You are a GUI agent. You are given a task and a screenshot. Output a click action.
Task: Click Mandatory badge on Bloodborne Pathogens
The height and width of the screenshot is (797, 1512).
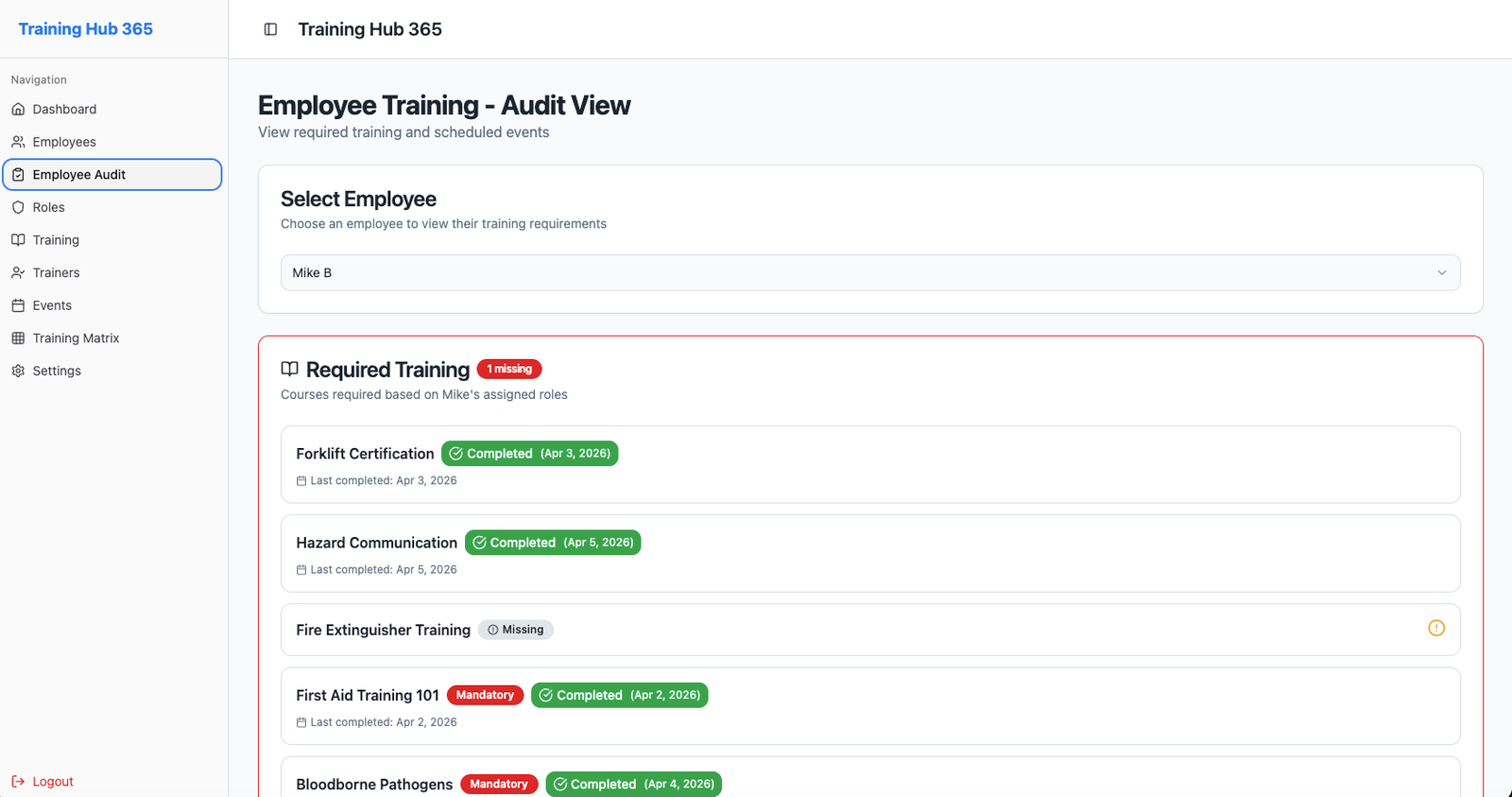(x=499, y=784)
